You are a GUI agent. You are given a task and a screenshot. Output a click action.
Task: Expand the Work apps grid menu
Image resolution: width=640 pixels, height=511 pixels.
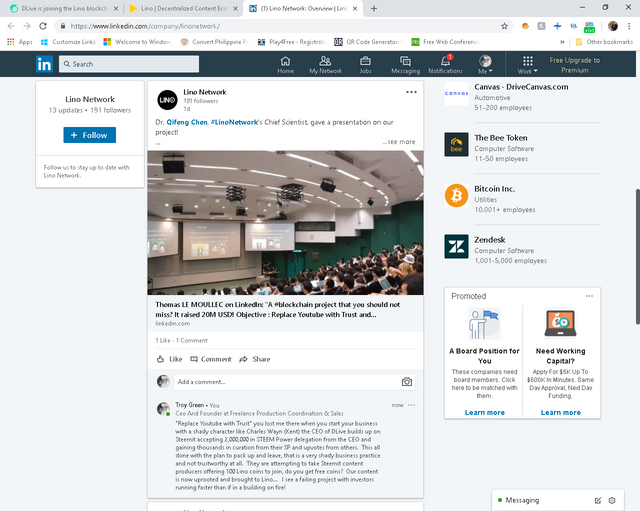tap(528, 65)
